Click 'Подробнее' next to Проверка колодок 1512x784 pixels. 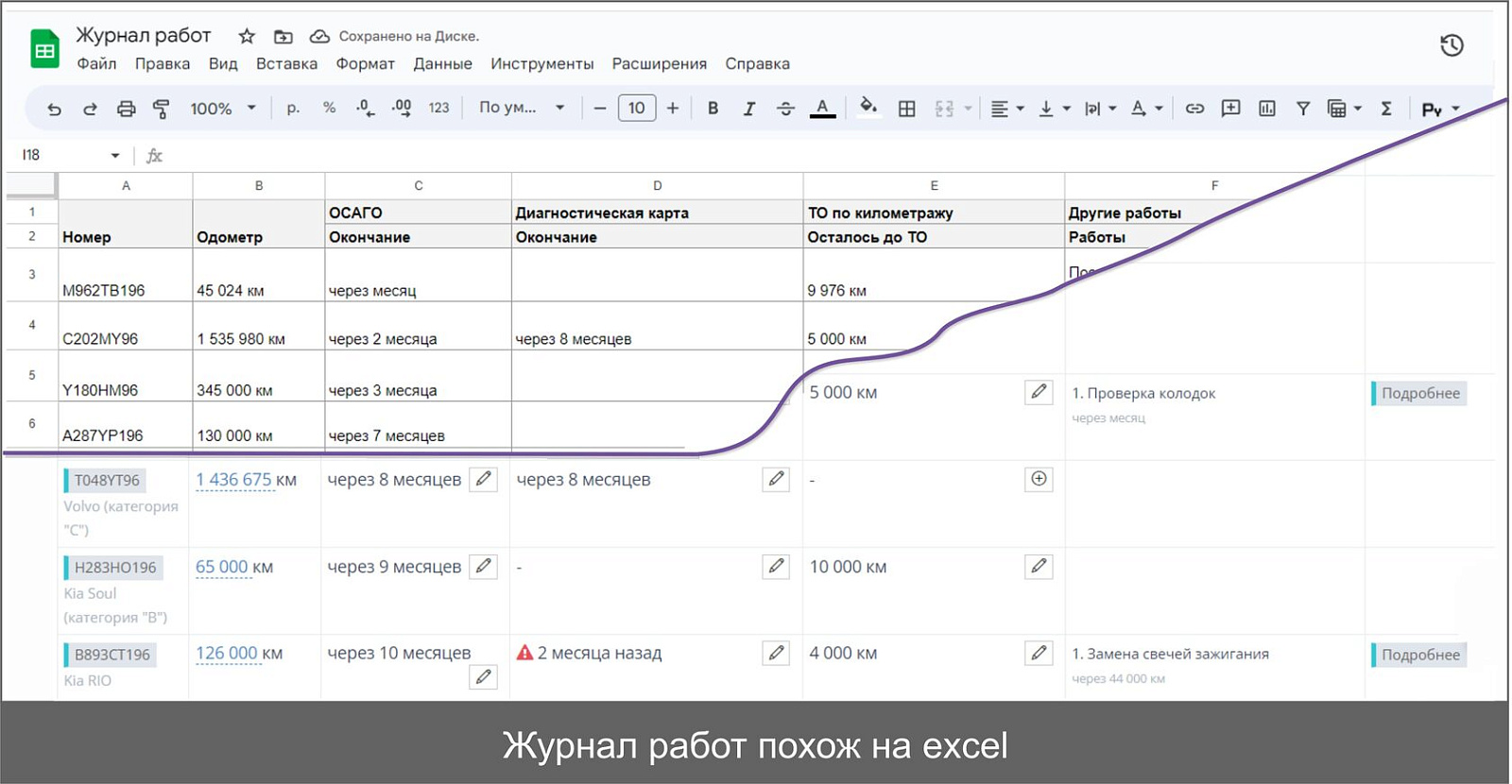(1419, 393)
